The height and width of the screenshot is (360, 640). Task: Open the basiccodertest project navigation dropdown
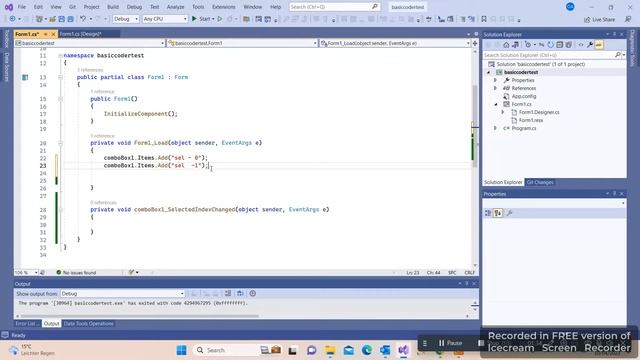(x=90, y=43)
